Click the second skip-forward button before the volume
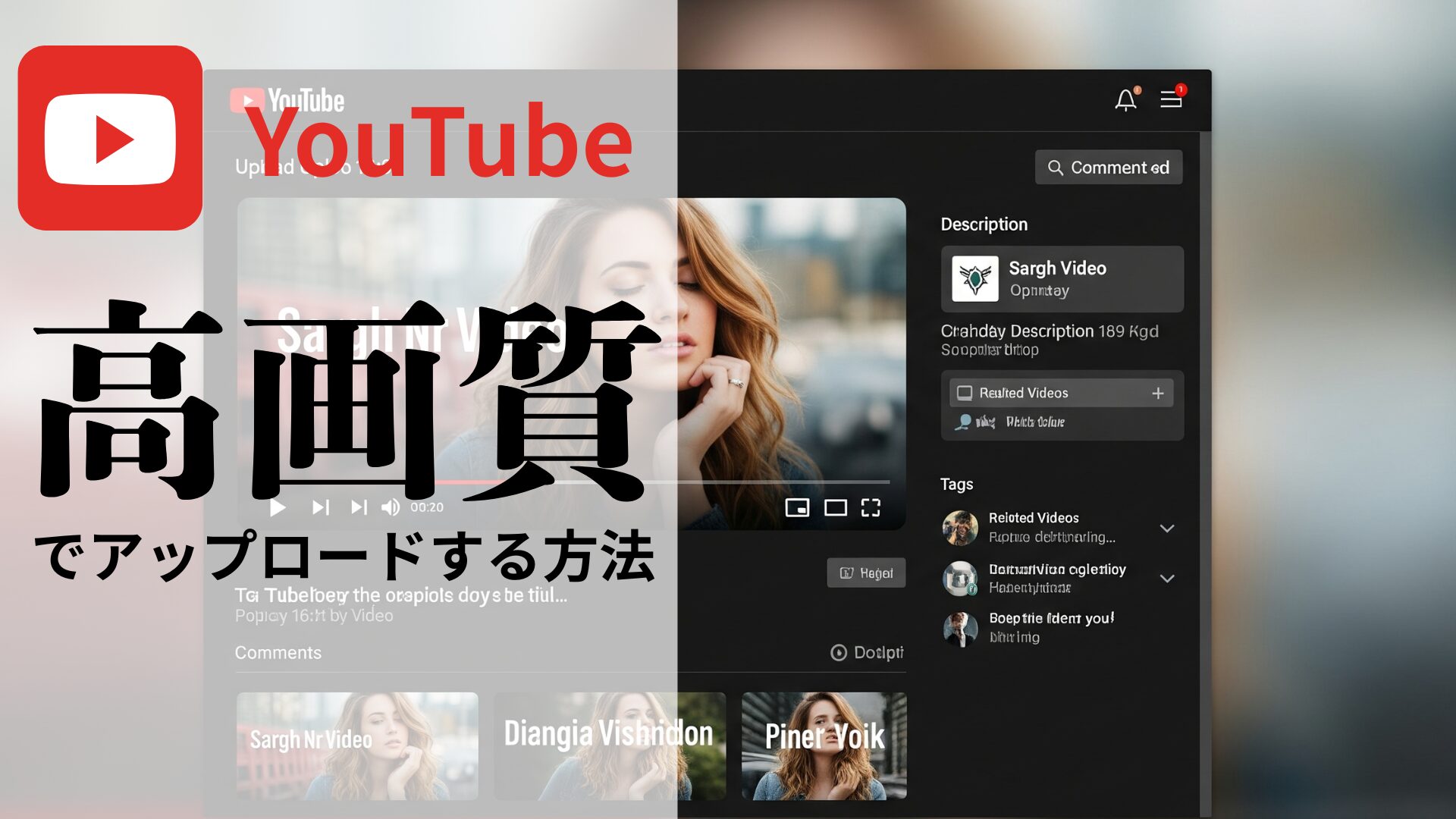 [x=359, y=507]
